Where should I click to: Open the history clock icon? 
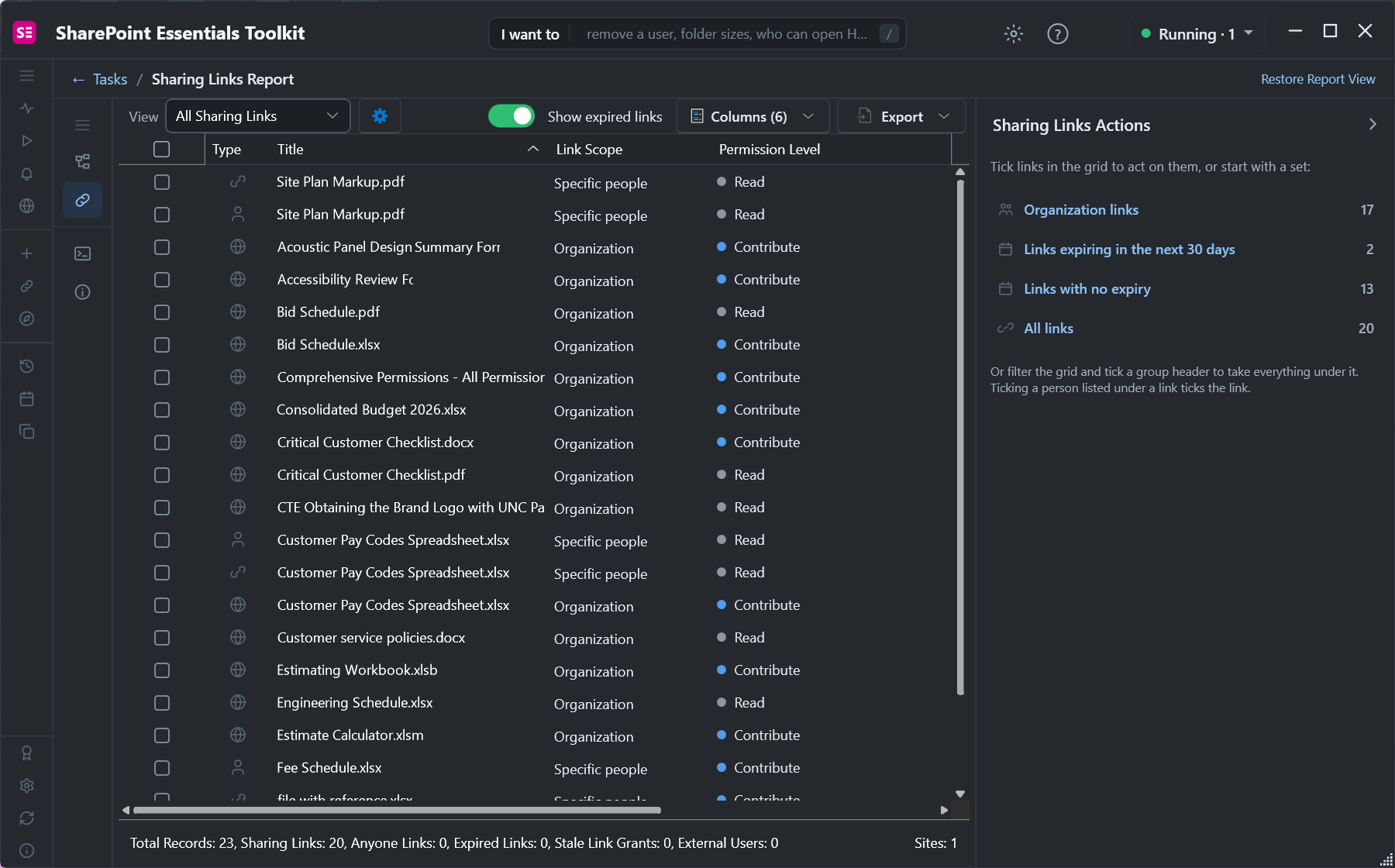(x=26, y=366)
